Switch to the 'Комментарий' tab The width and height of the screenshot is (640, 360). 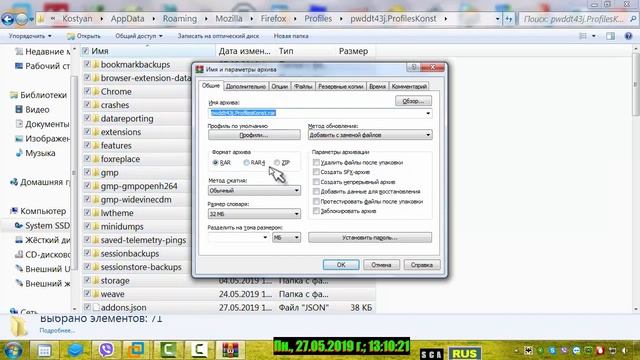409,87
